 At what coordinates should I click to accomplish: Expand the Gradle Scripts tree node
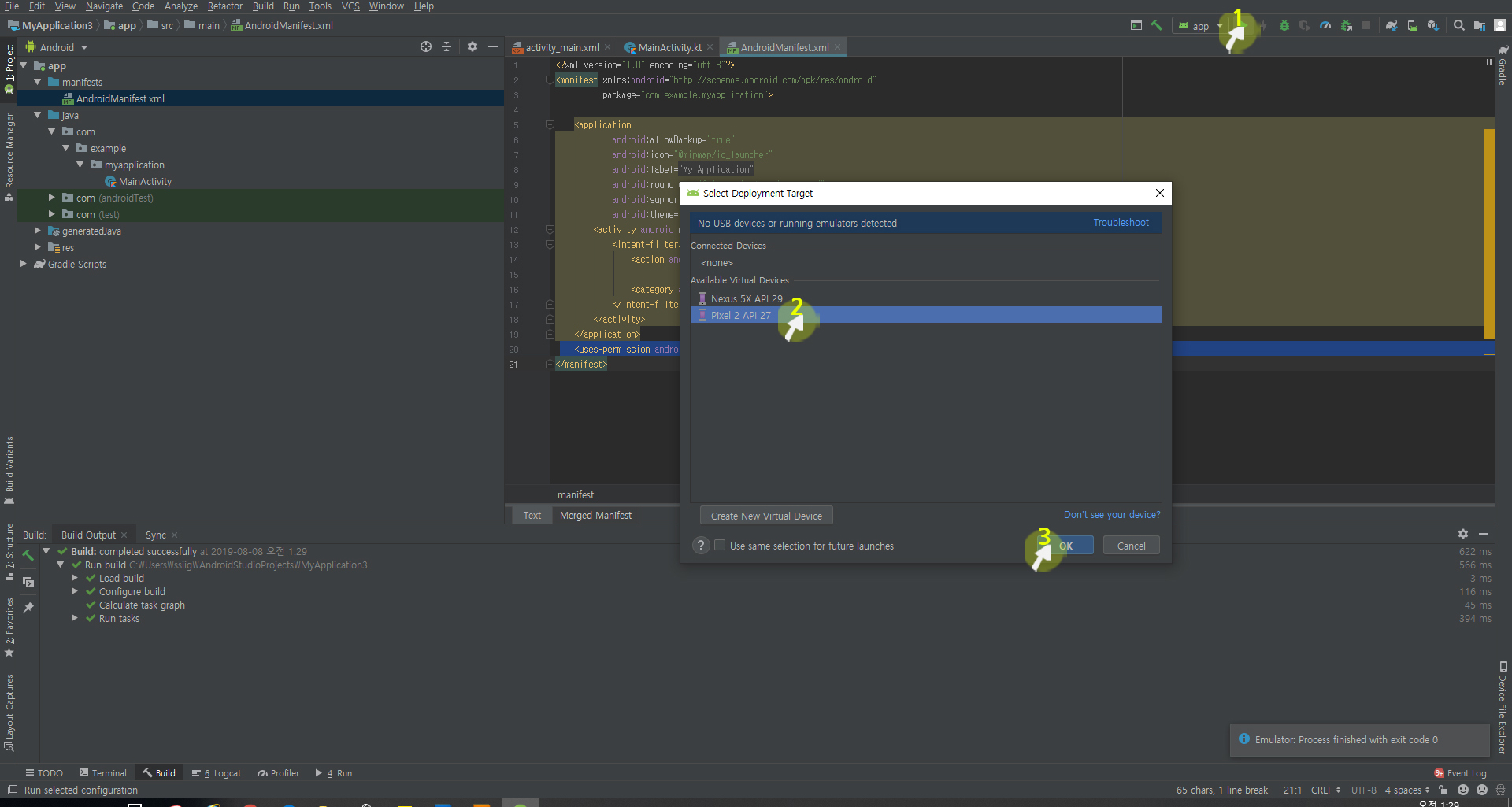tap(24, 265)
